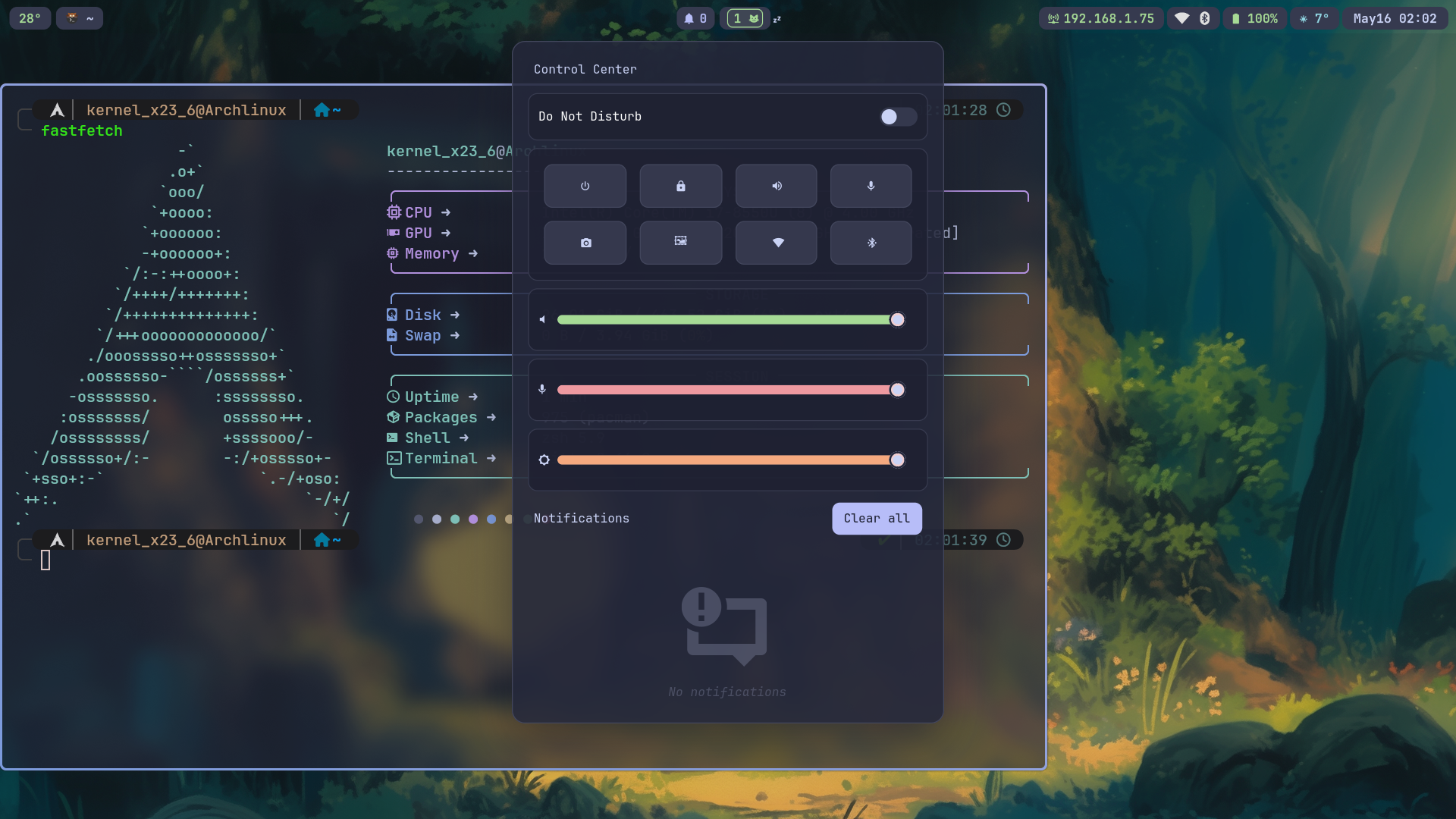Mute the microphone using the mic button
The height and width of the screenshot is (819, 1456).
[871, 186]
